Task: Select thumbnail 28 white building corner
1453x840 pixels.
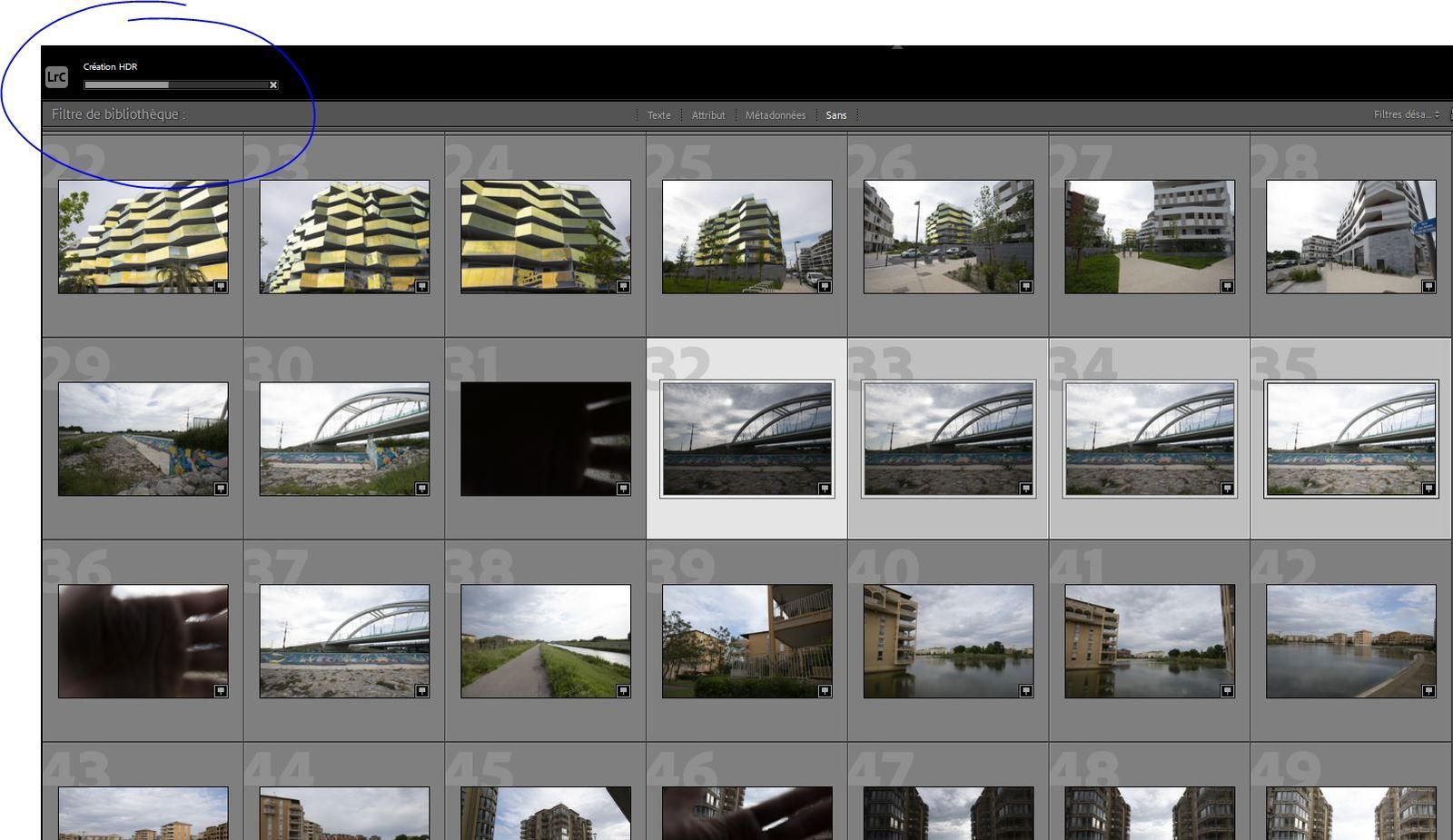Action: (x=1351, y=237)
